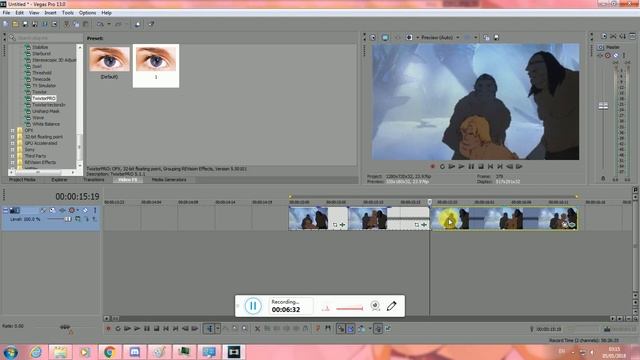Expand the REVision Effects folder
This screenshot has height=360, width=640.
pyautogui.click(x=12, y=162)
